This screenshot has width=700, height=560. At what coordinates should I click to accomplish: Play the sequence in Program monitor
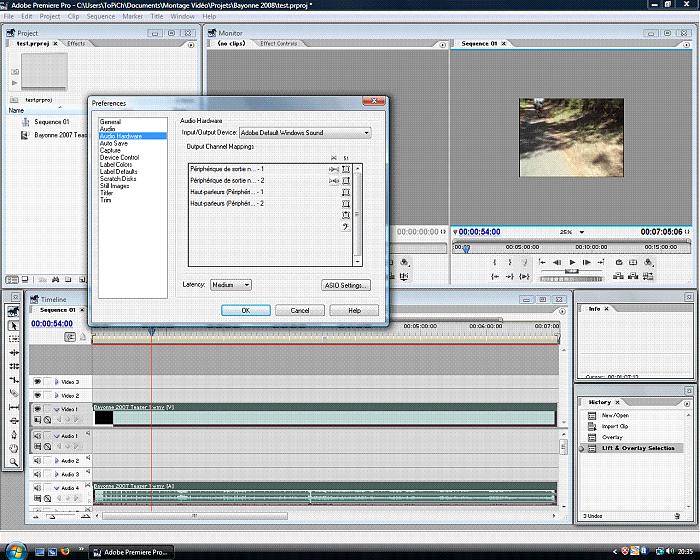coord(572,263)
